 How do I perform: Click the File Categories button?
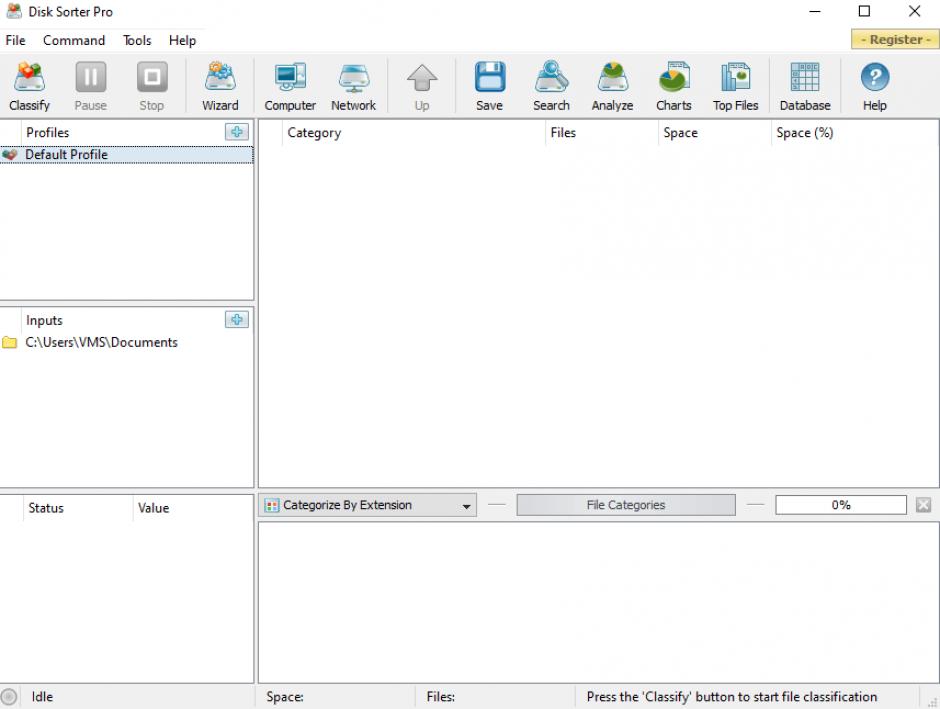626,505
